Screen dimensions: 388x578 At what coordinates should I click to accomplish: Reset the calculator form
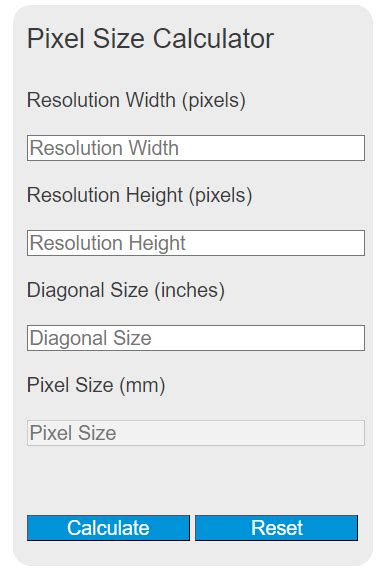pos(276,527)
